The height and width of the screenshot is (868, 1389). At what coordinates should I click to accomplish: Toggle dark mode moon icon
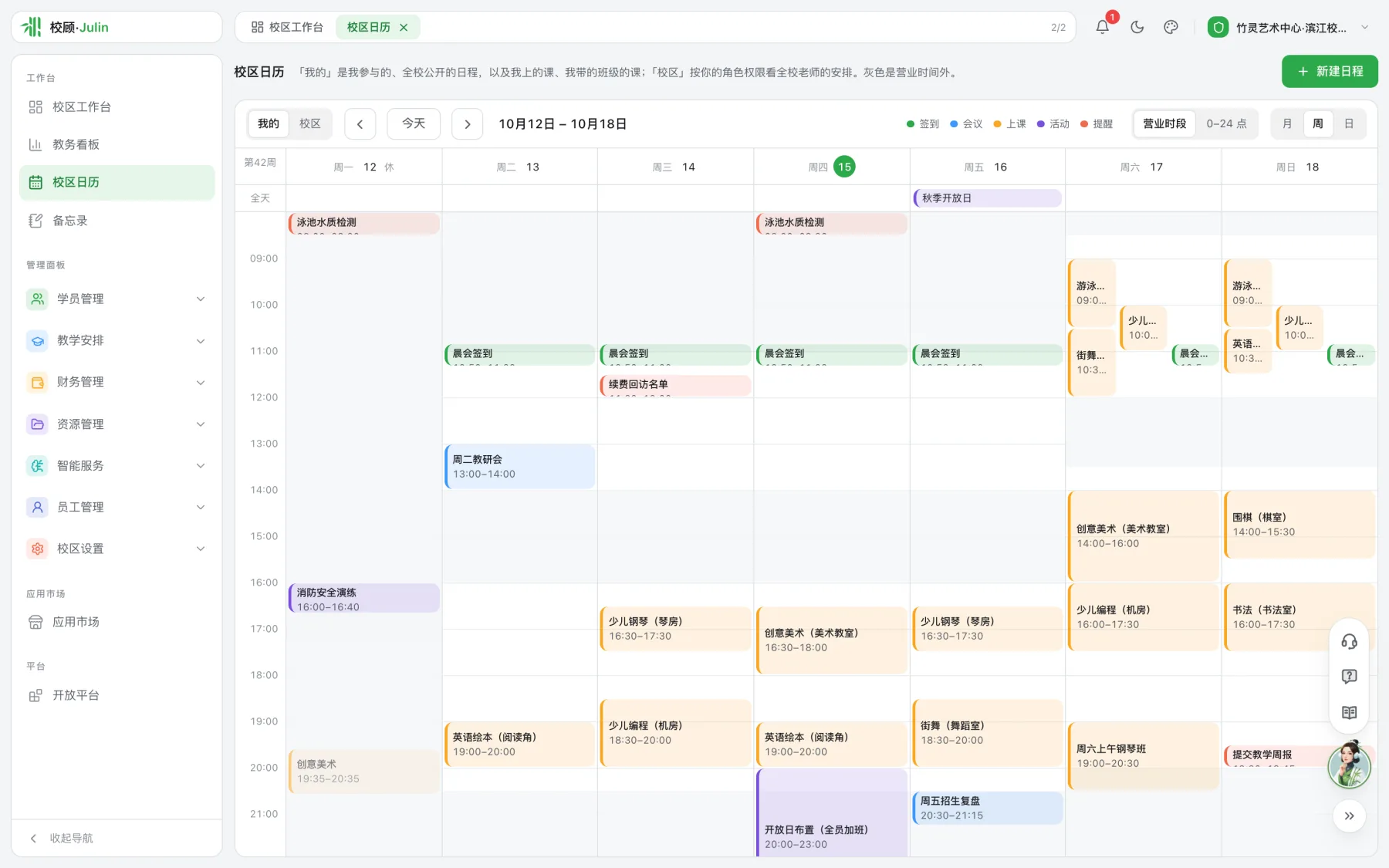coord(1137,27)
